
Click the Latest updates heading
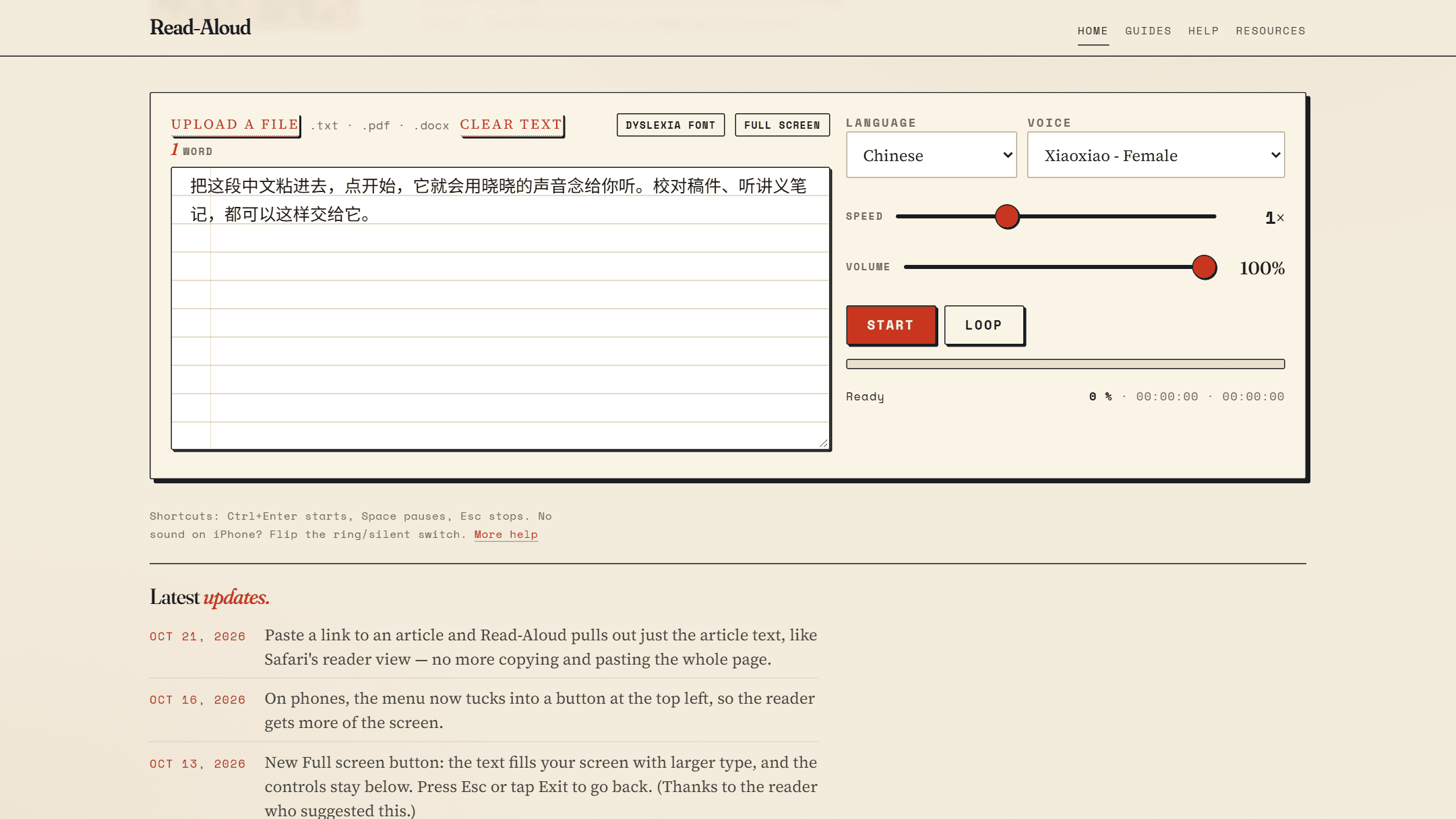[x=210, y=597]
